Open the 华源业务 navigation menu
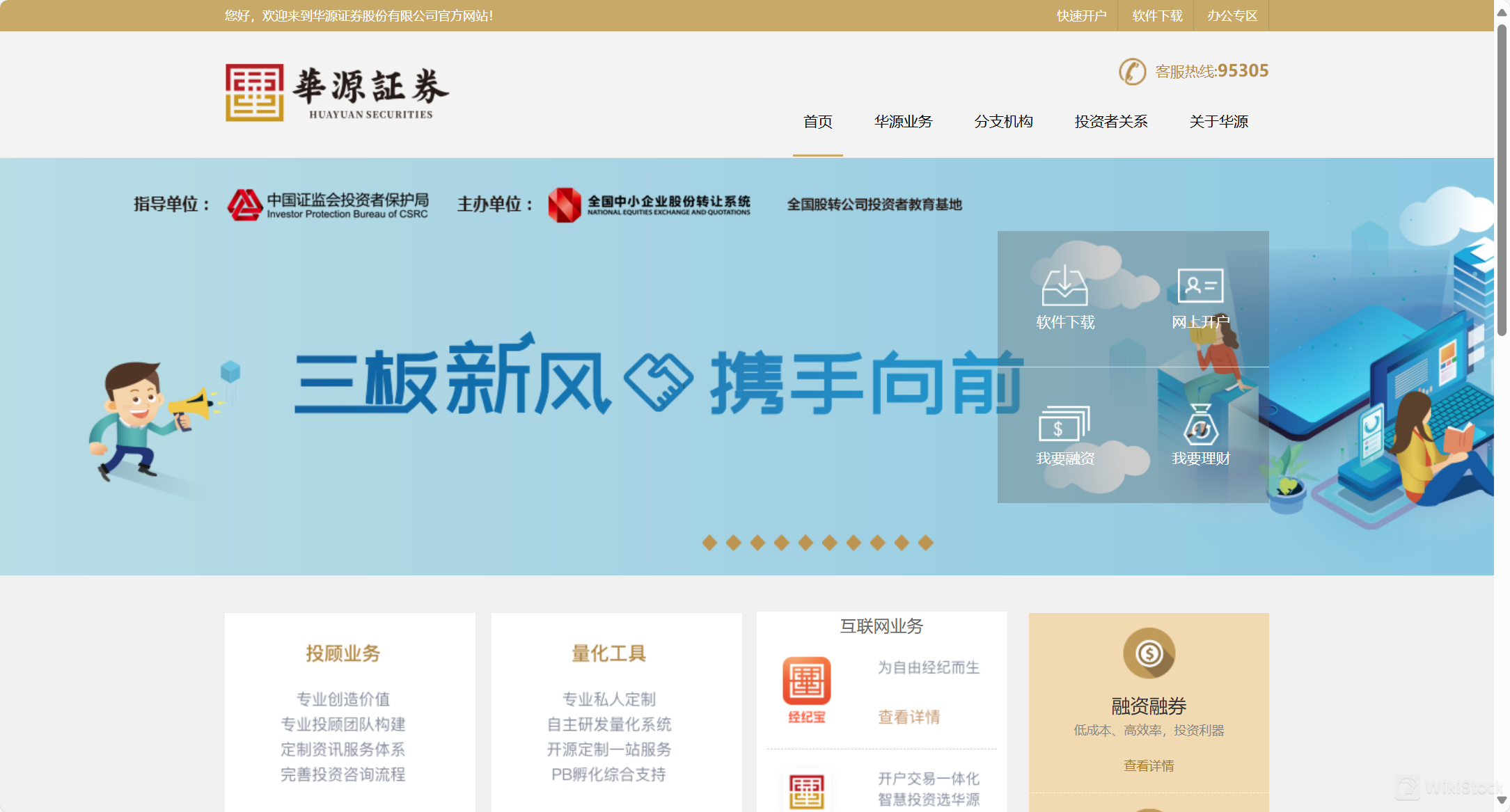The image size is (1510, 812). tap(904, 122)
